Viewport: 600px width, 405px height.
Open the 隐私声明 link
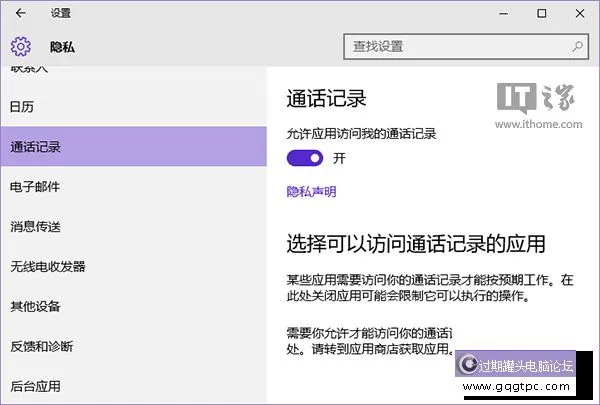(311, 191)
